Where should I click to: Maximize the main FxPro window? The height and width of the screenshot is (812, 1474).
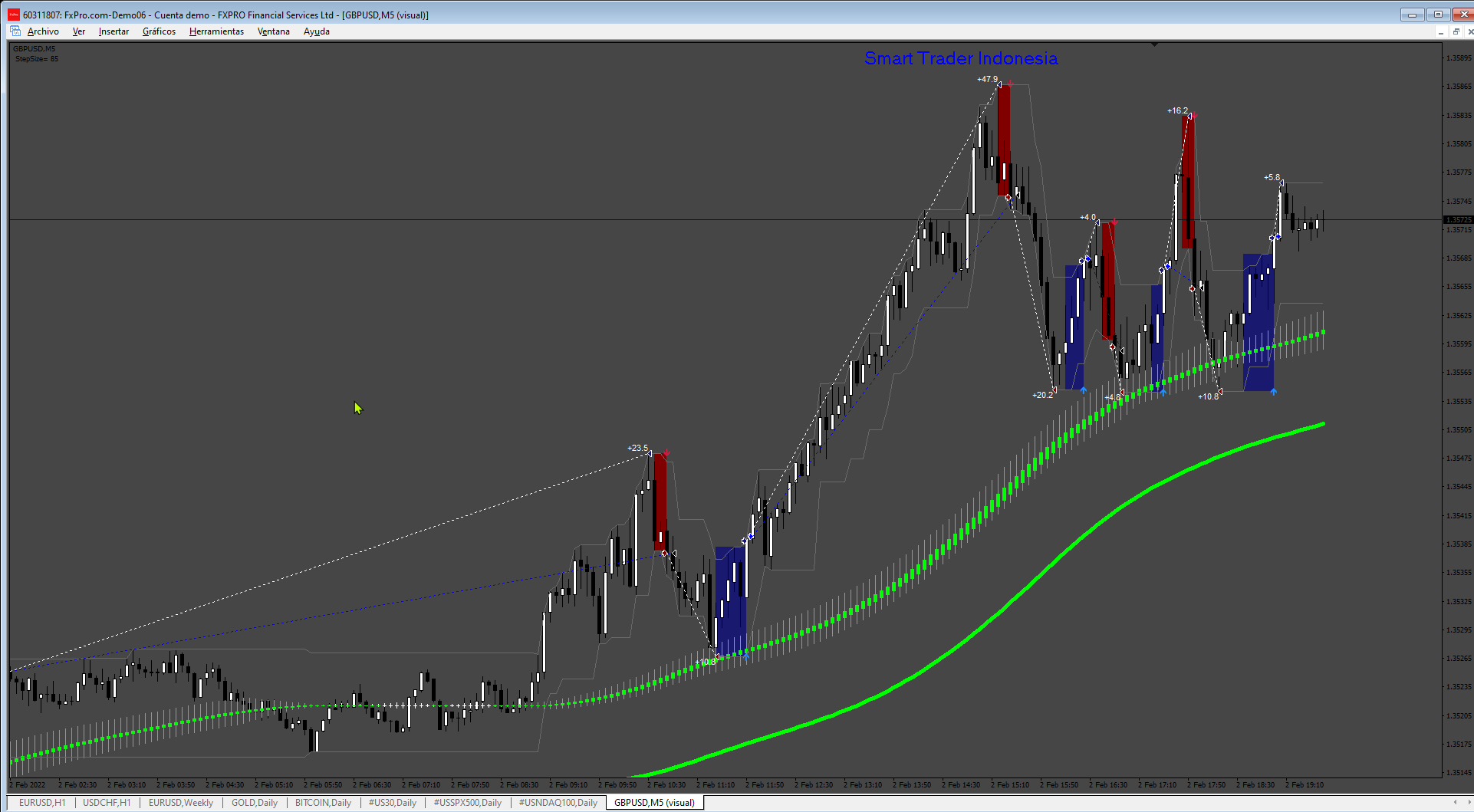[x=1438, y=15]
